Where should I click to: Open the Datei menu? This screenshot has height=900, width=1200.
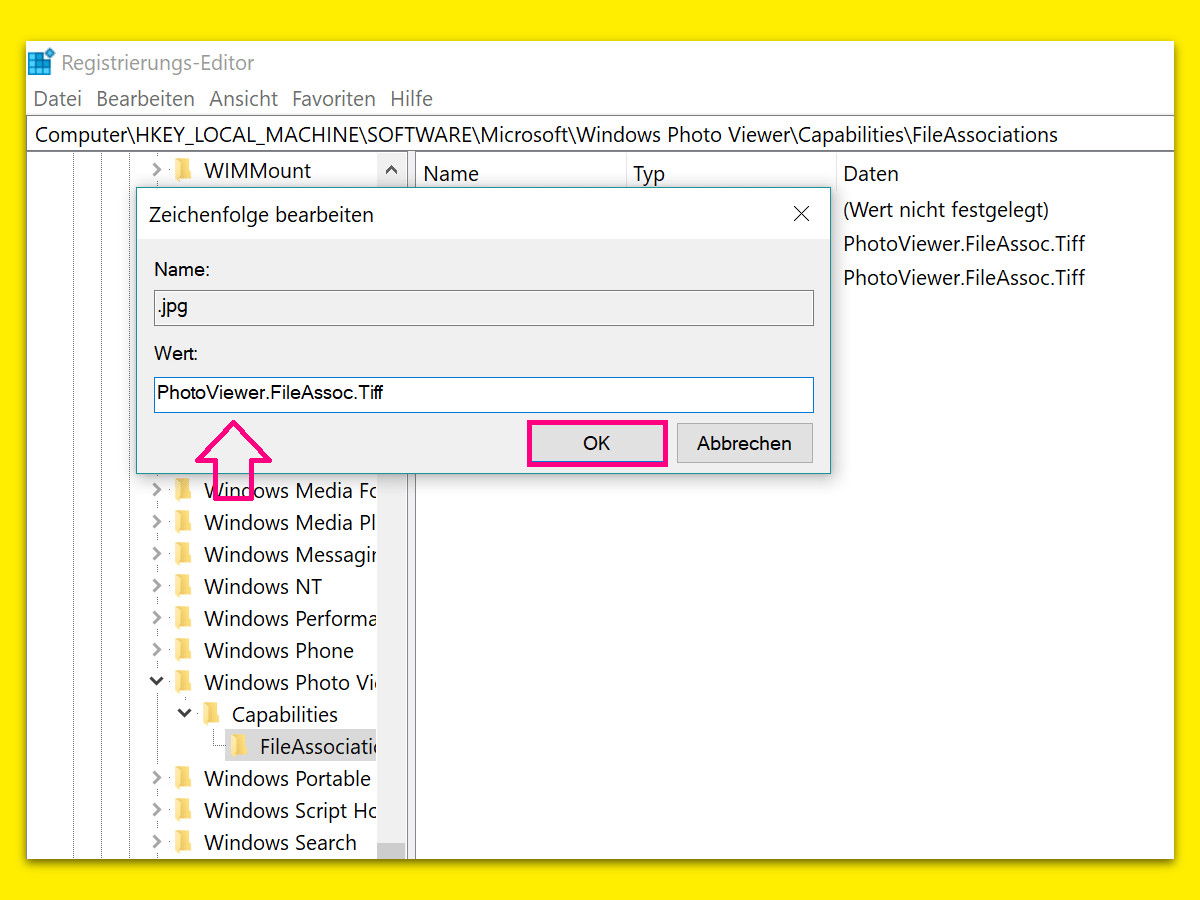[x=58, y=99]
